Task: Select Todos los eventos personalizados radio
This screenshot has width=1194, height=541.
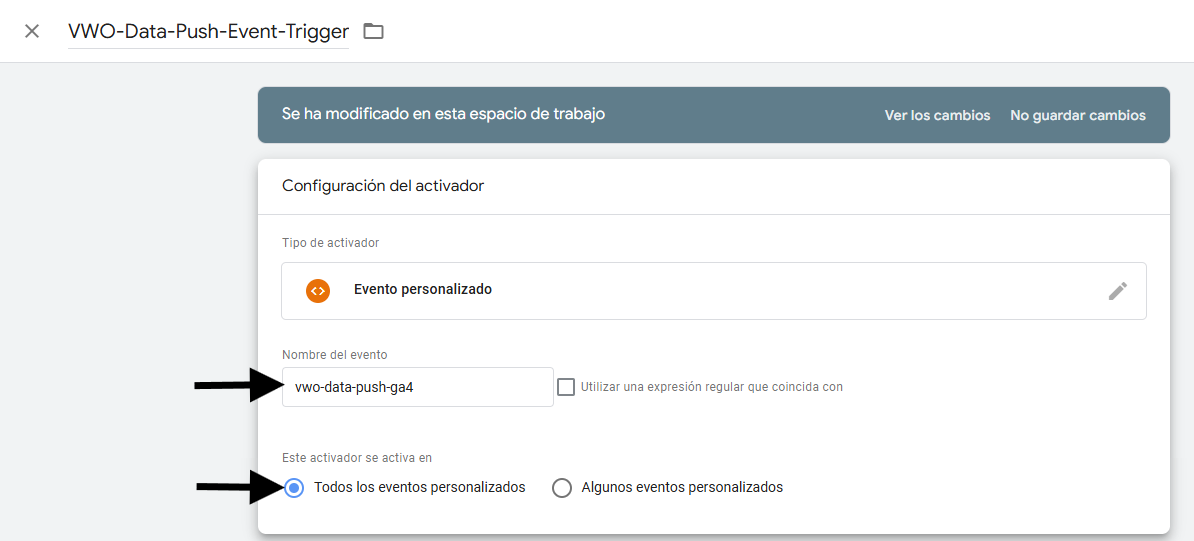Action: coord(293,488)
